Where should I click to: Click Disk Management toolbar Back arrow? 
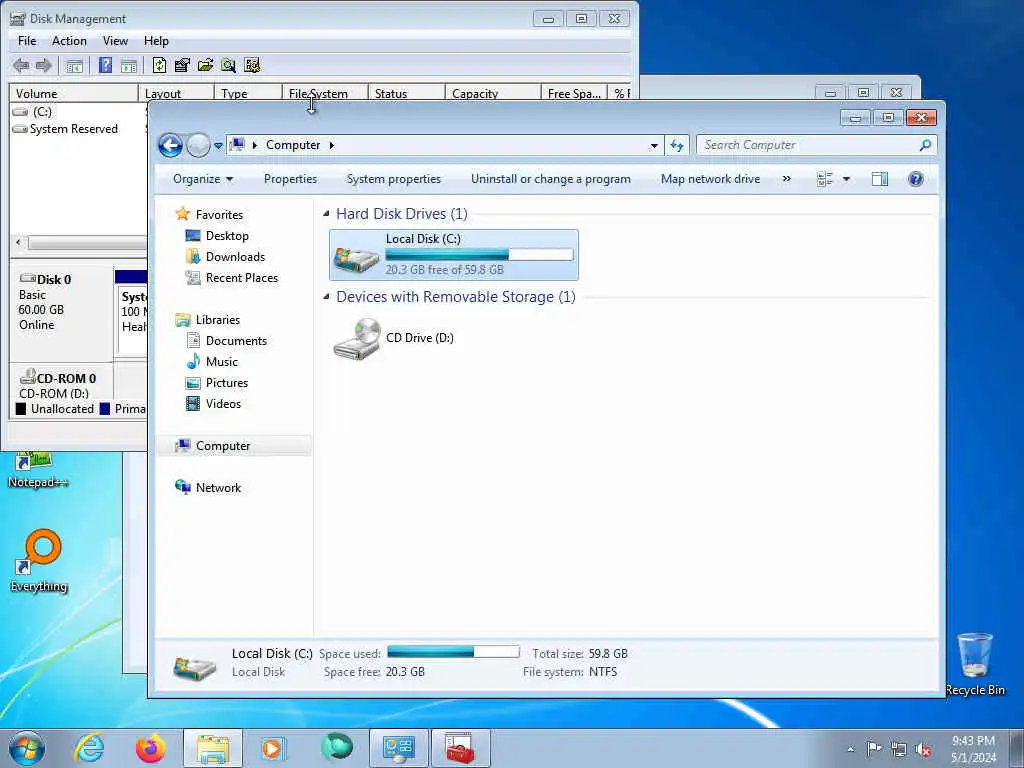pos(21,65)
